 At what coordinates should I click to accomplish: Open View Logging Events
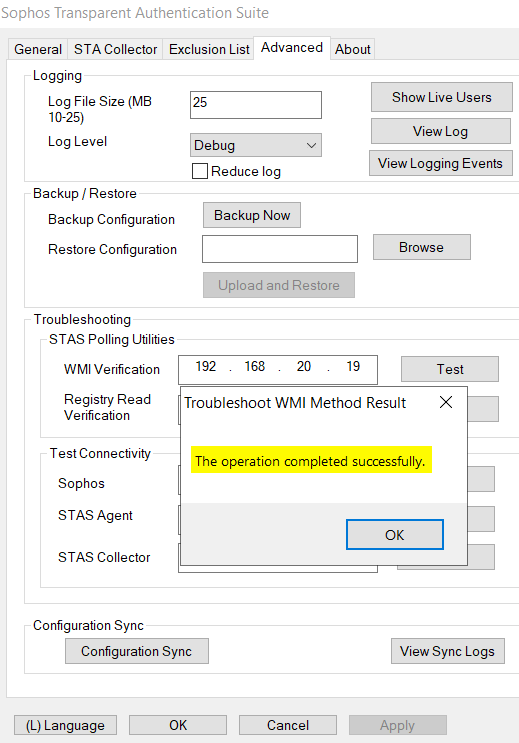pyautogui.click(x=441, y=163)
